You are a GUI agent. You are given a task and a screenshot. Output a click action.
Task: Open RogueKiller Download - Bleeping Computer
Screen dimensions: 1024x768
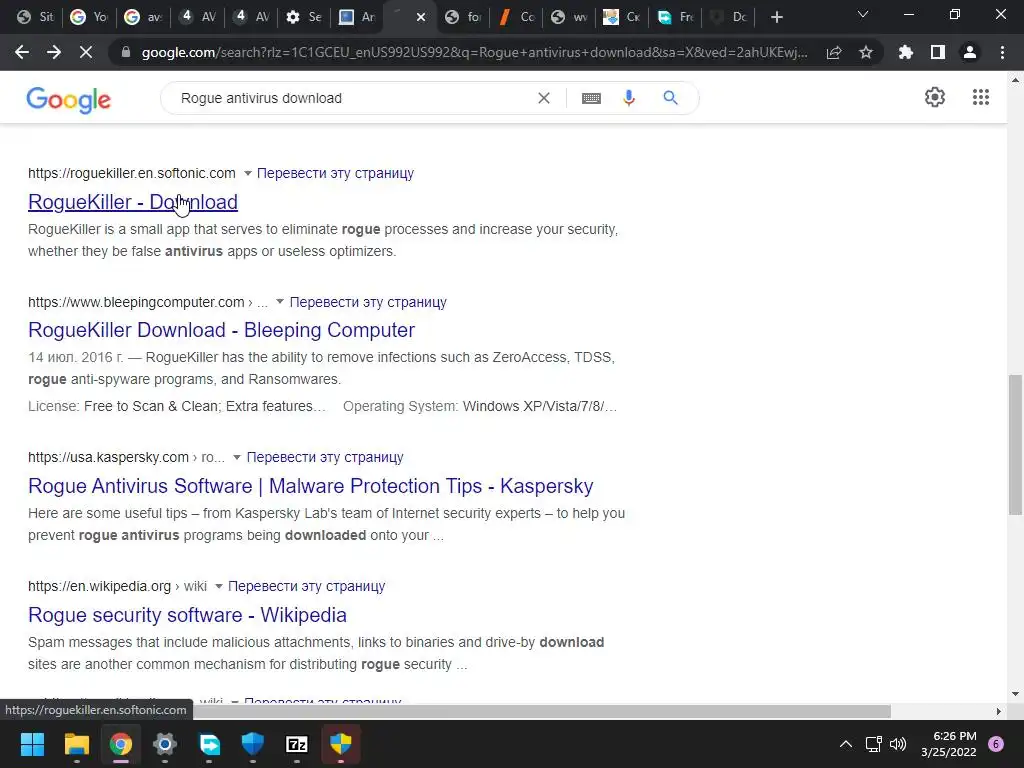[221, 330]
